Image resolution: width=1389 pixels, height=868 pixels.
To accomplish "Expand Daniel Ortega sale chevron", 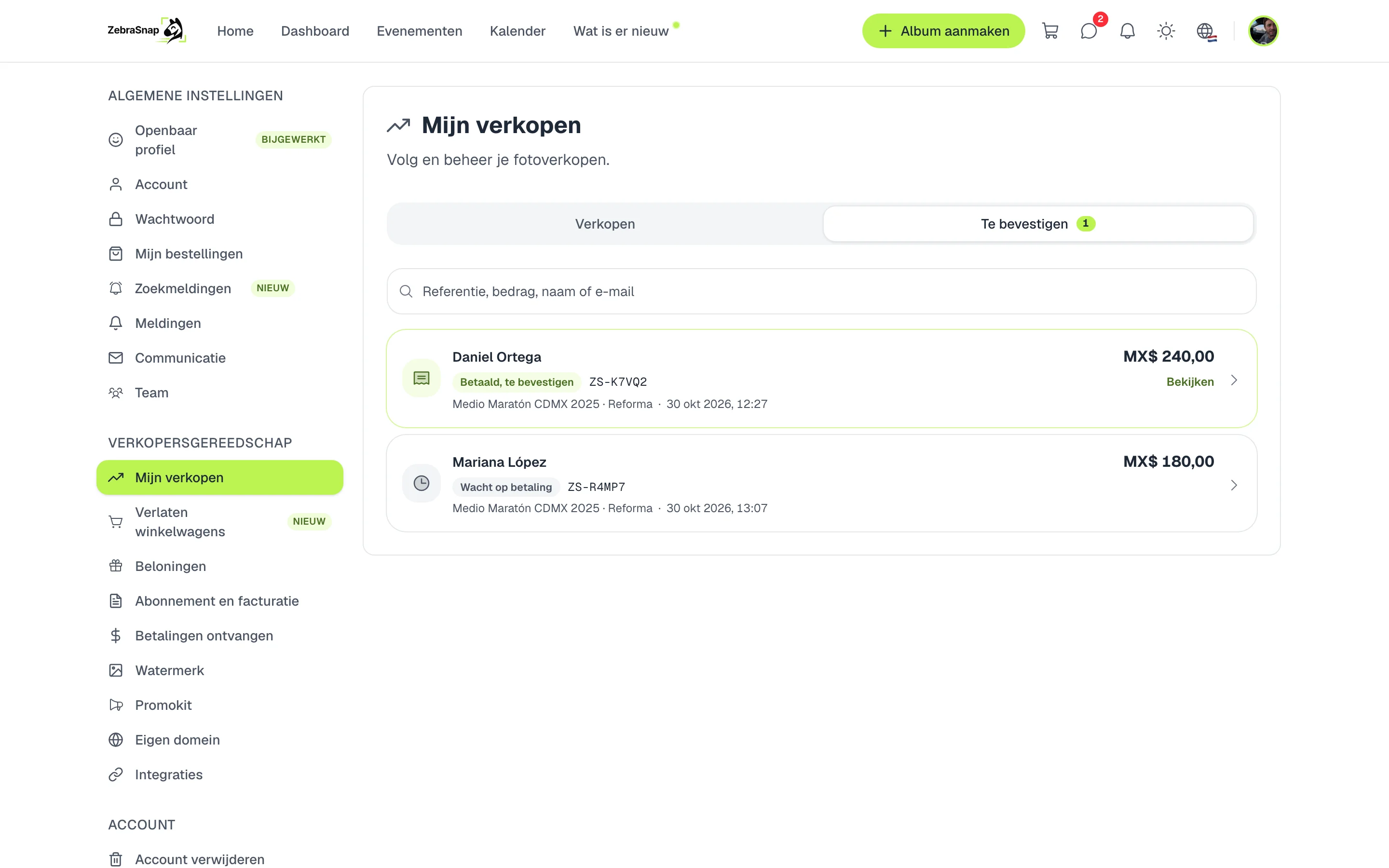I will [1233, 380].
